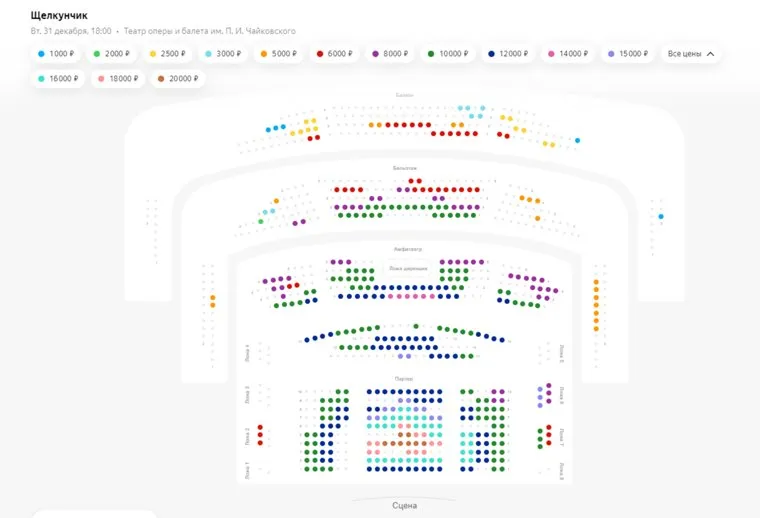This screenshot has width=760, height=518.
Task: Pick the 12000 ₽ price filter
Action: pos(510,53)
